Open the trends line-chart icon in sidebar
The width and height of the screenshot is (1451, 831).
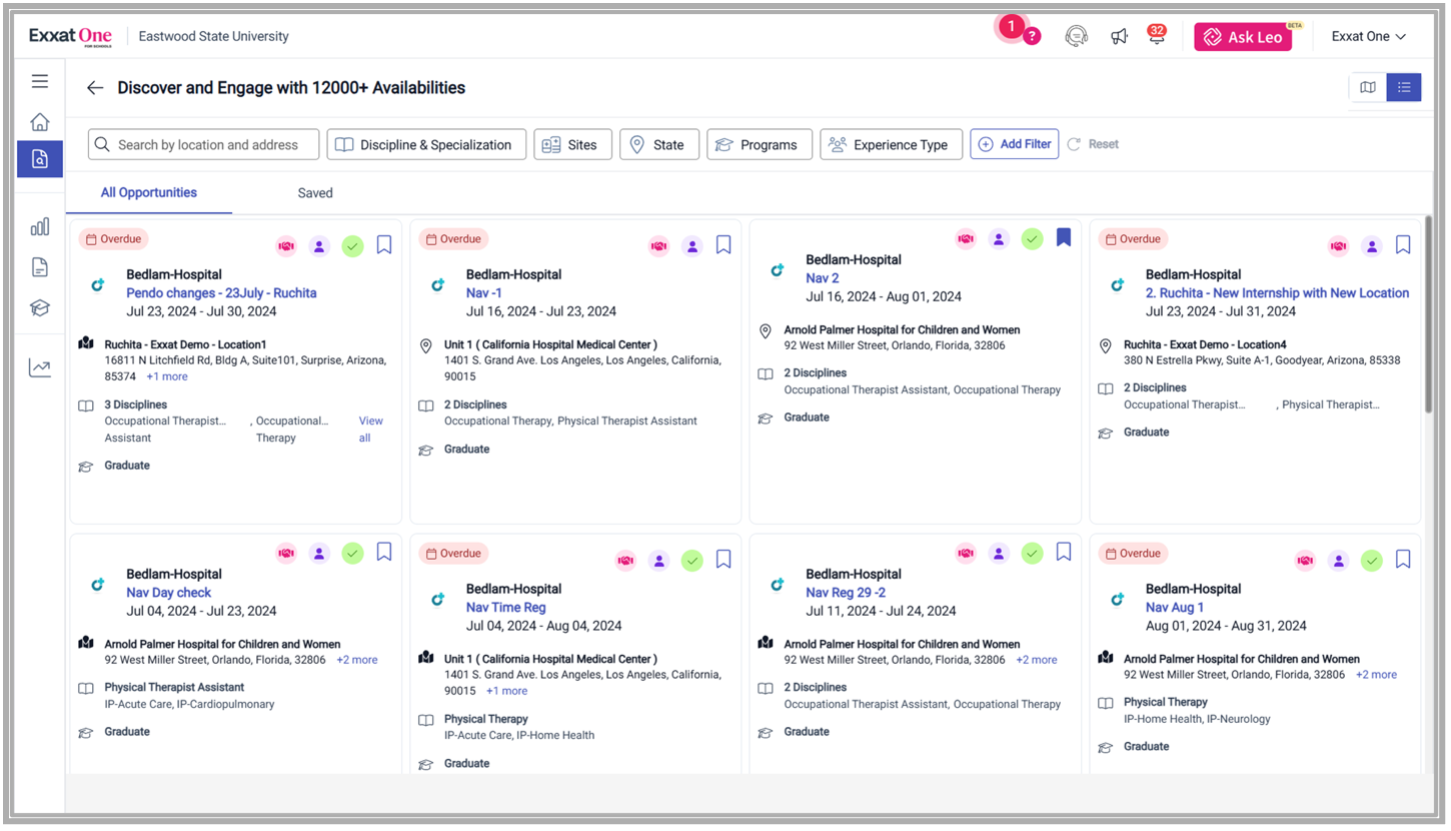(x=39, y=367)
